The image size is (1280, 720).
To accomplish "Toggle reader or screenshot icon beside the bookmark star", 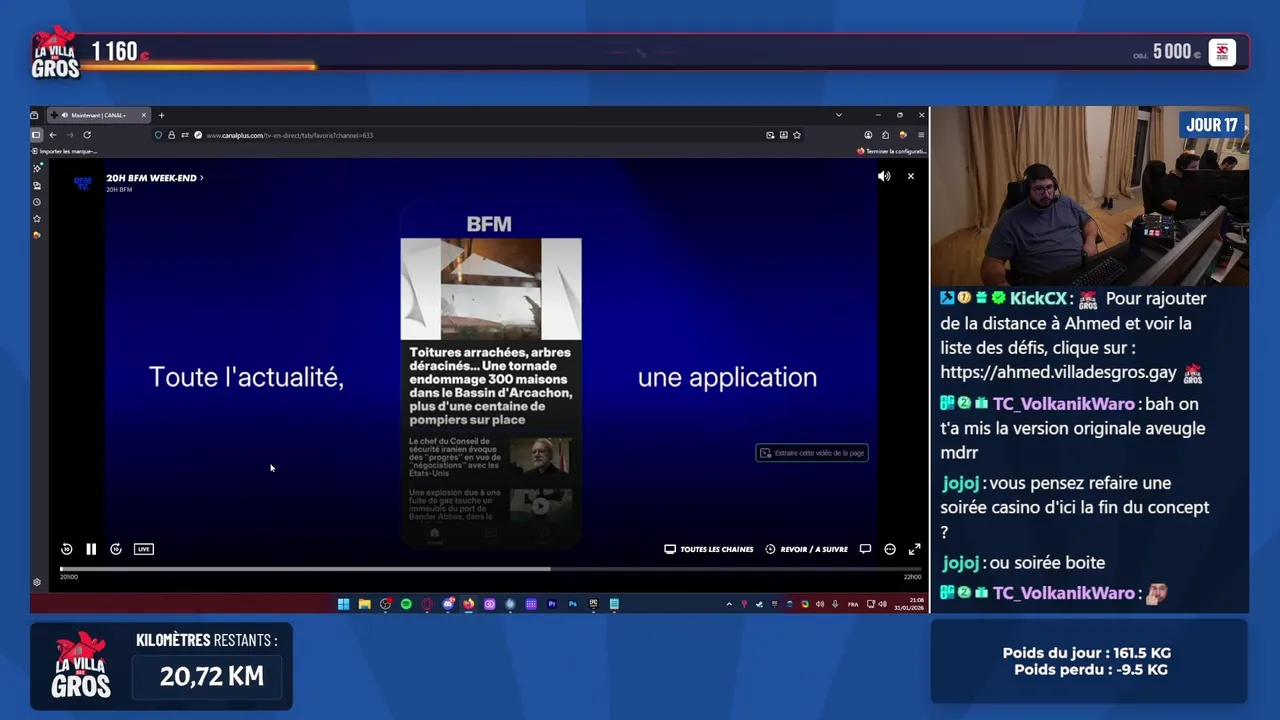I will tap(784, 135).
